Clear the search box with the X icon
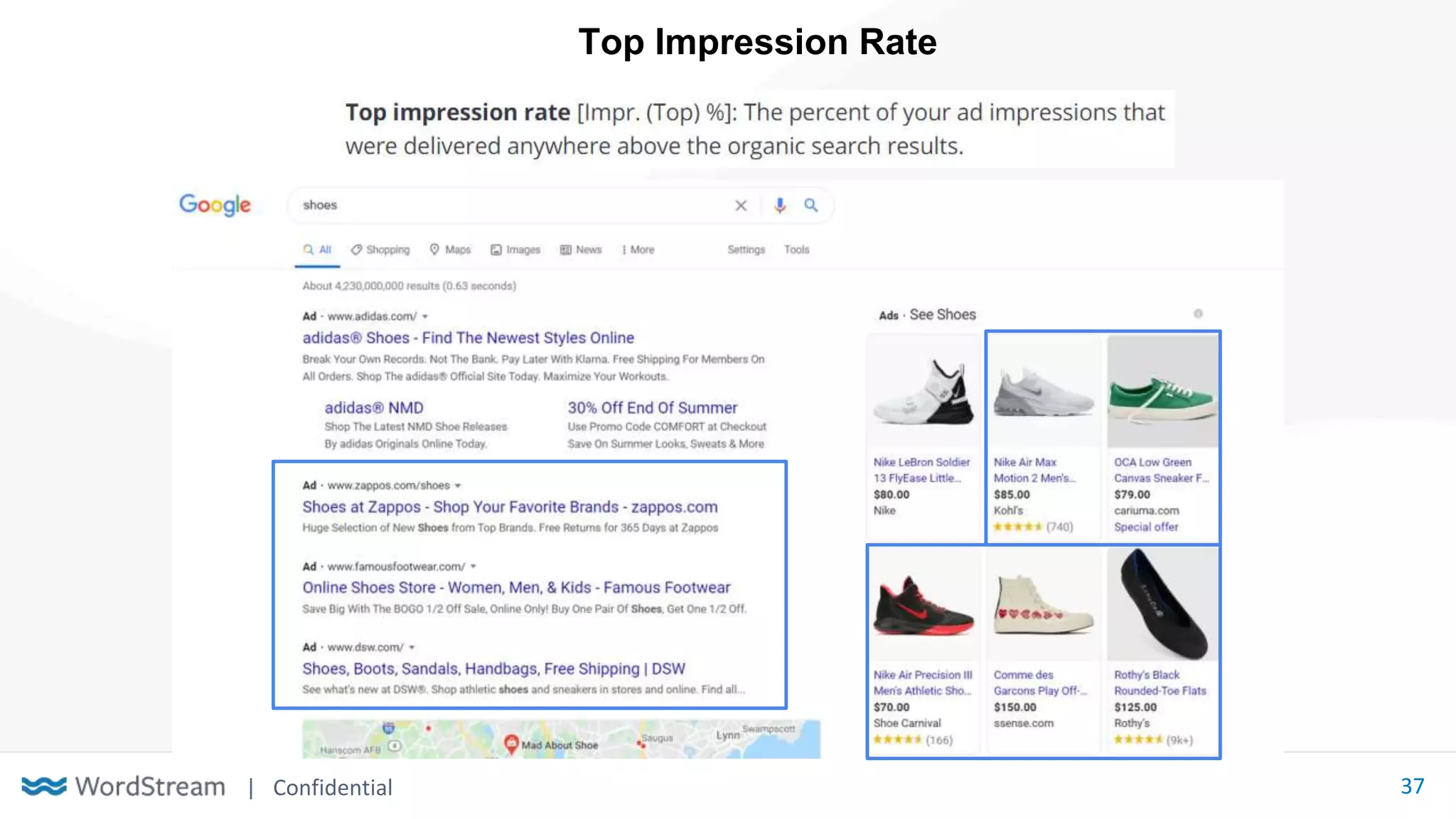1456x819 pixels. [x=741, y=205]
